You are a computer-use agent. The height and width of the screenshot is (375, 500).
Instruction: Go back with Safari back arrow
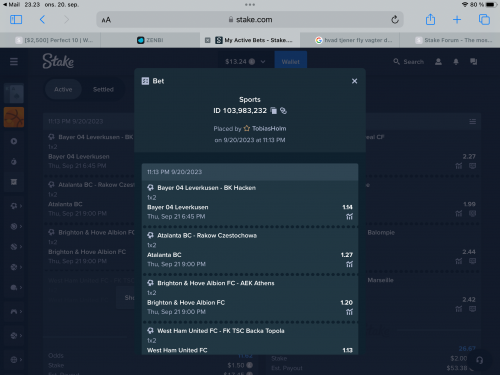click(42, 20)
